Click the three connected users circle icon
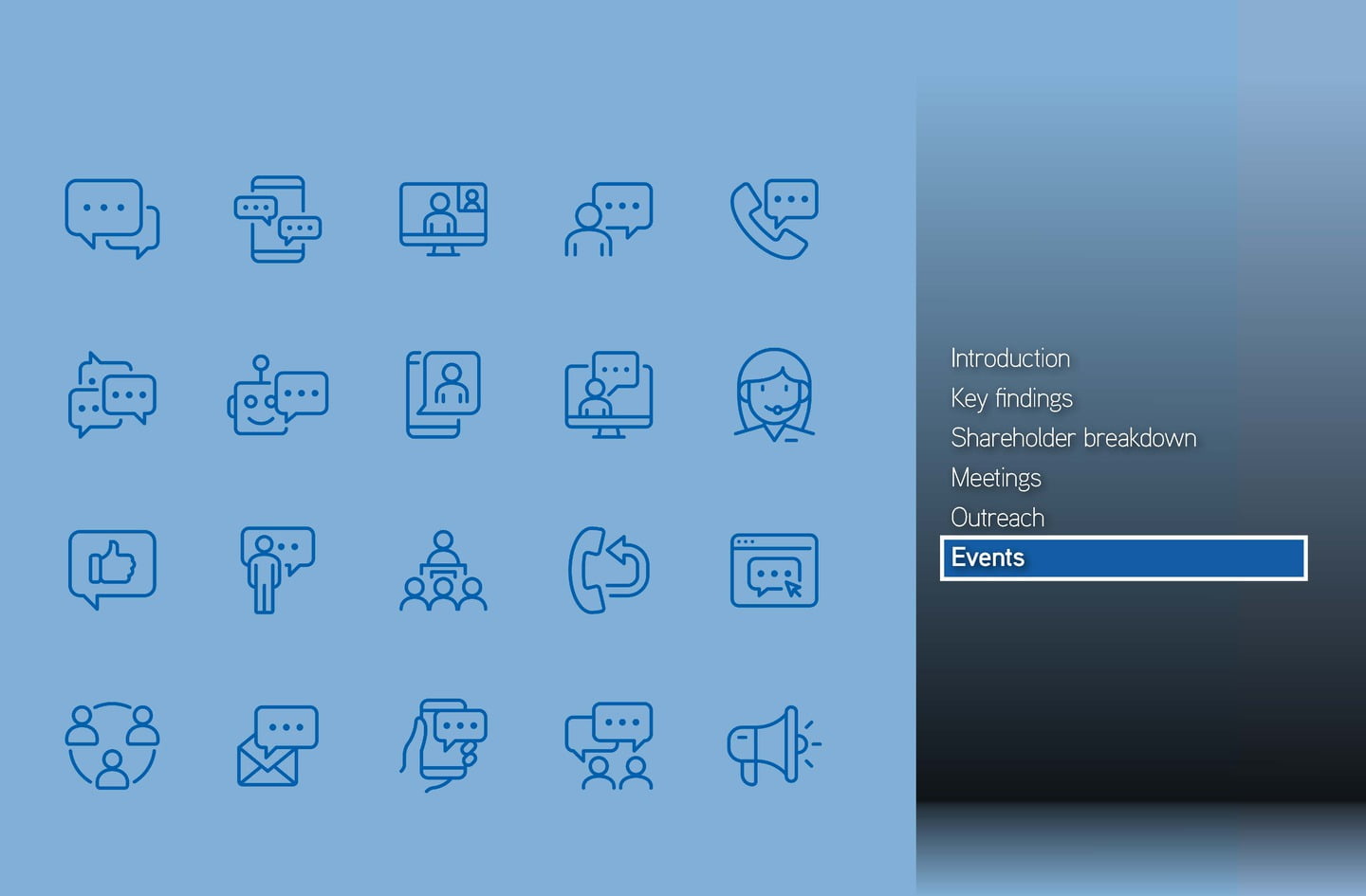1366x896 pixels. pos(112,745)
